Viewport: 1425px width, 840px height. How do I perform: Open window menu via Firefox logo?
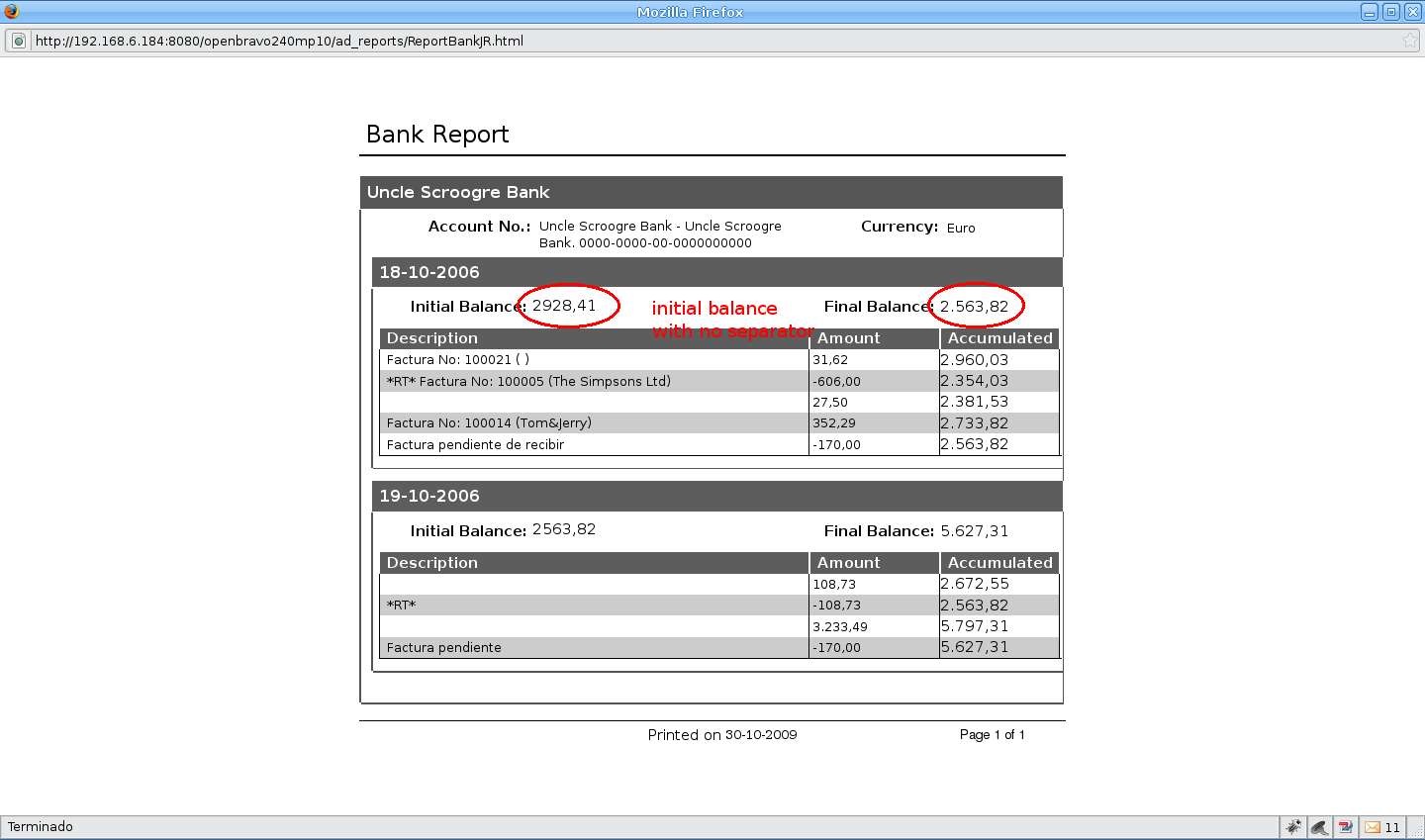coord(11,11)
